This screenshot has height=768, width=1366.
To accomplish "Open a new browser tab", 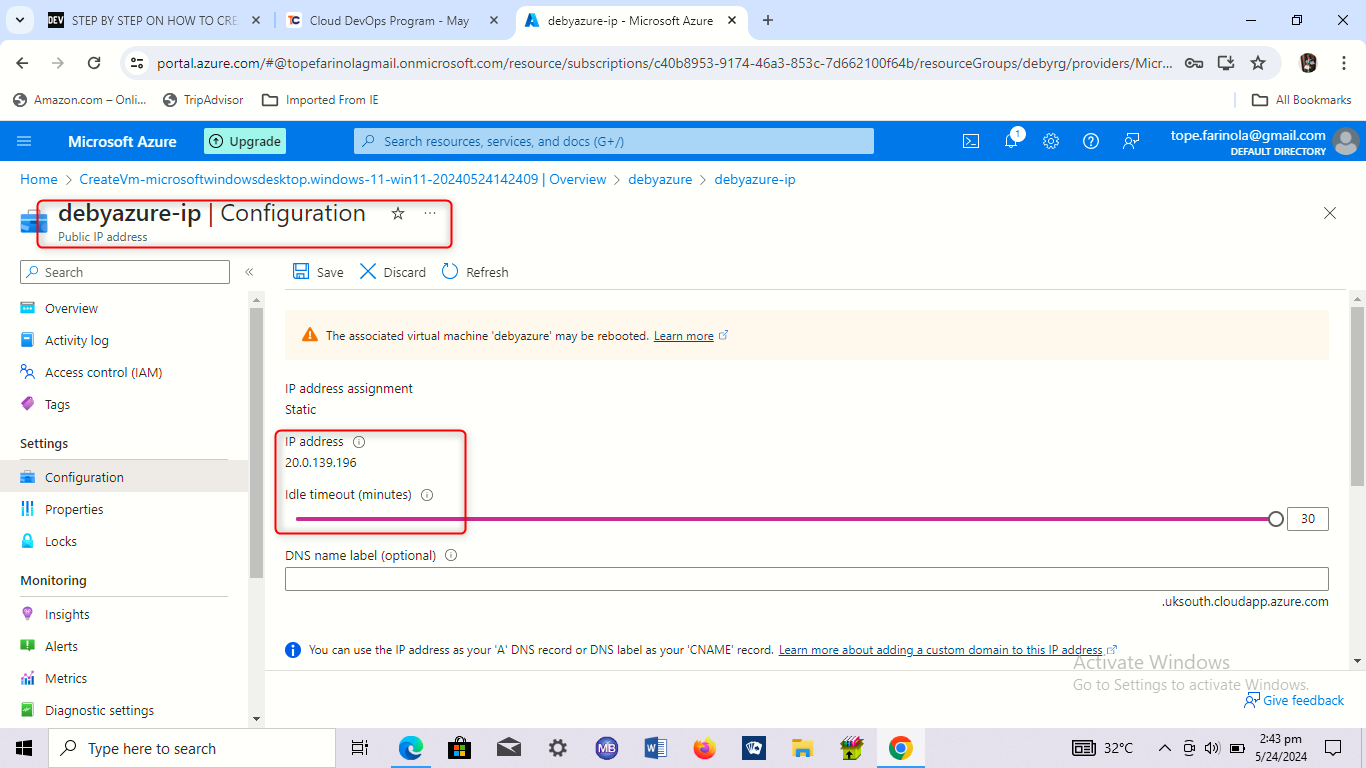I will coord(768,20).
